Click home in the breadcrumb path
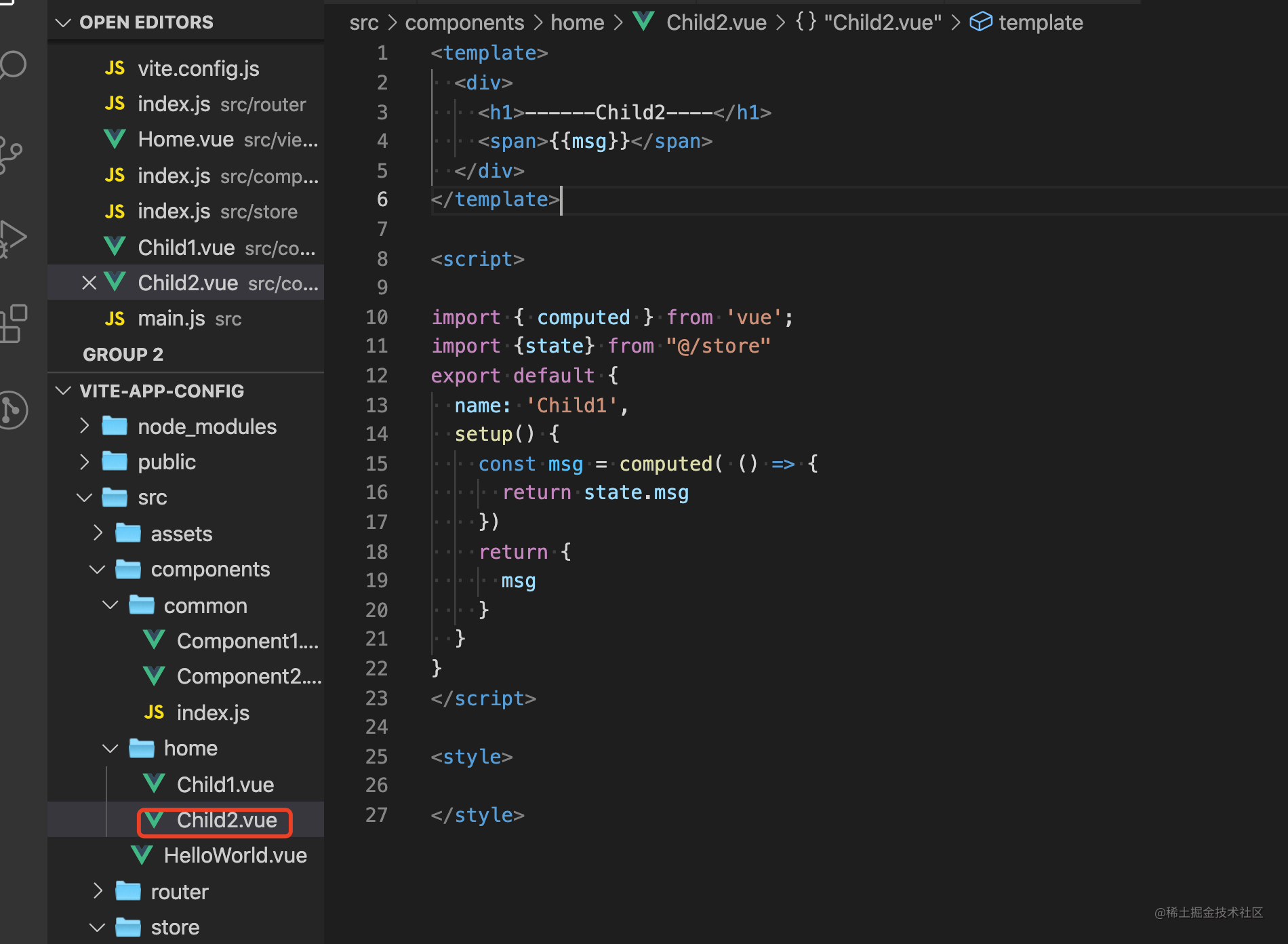This screenshot has width=1288, height=944. [x=577, y=22]
